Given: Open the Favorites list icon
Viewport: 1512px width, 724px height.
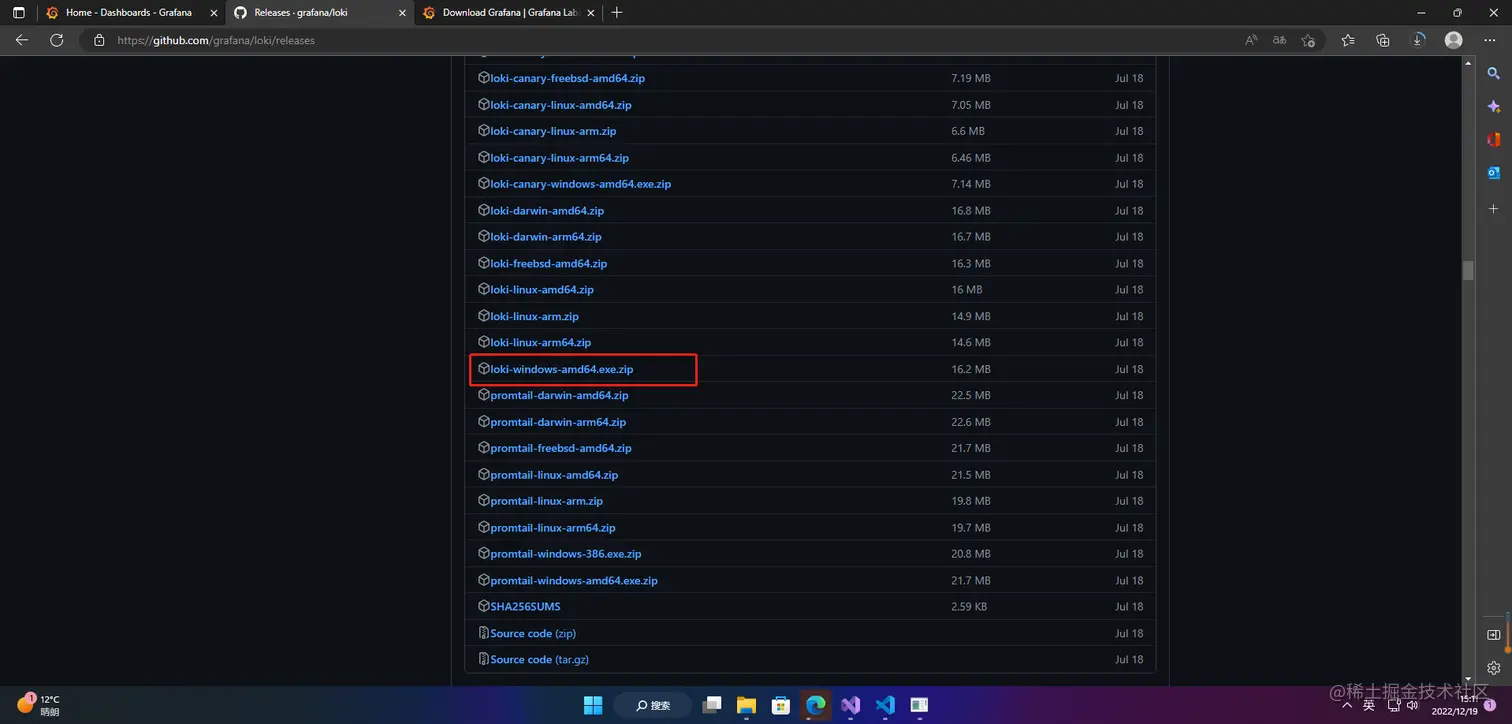Looking at the screenshot, I should 1348,40.
